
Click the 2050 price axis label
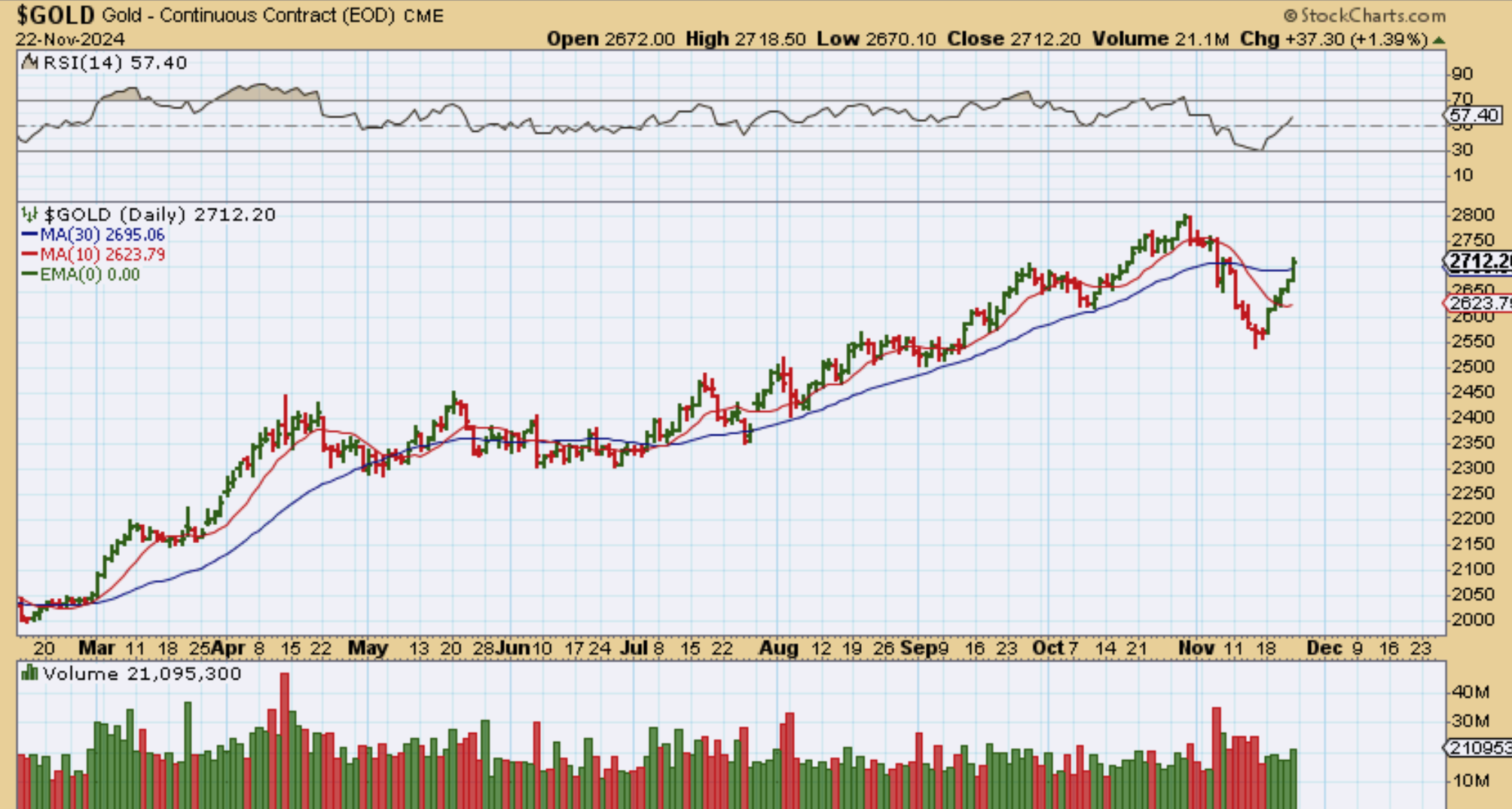(x=1473, y=594)
